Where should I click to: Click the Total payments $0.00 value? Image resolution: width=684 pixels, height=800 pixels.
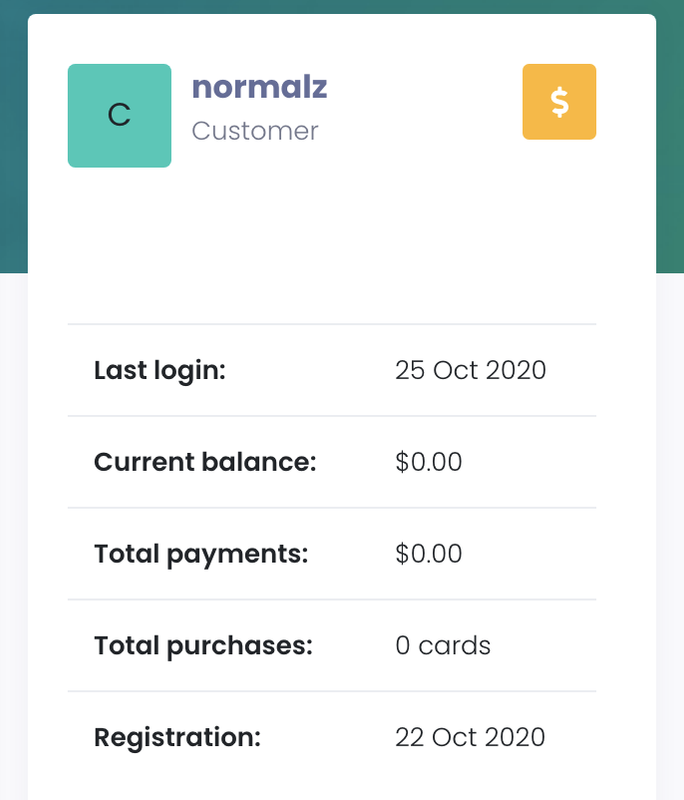click(428, 554)
